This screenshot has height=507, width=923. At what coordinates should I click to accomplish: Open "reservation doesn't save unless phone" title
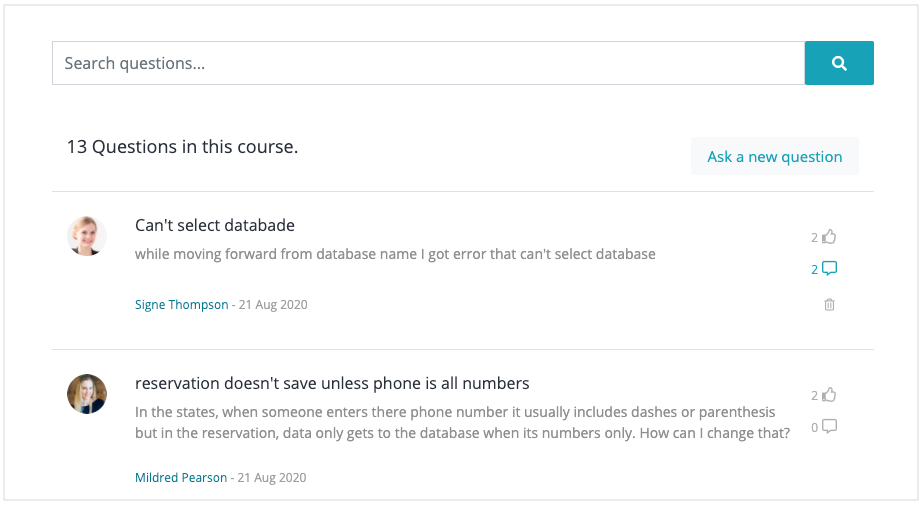332,383
